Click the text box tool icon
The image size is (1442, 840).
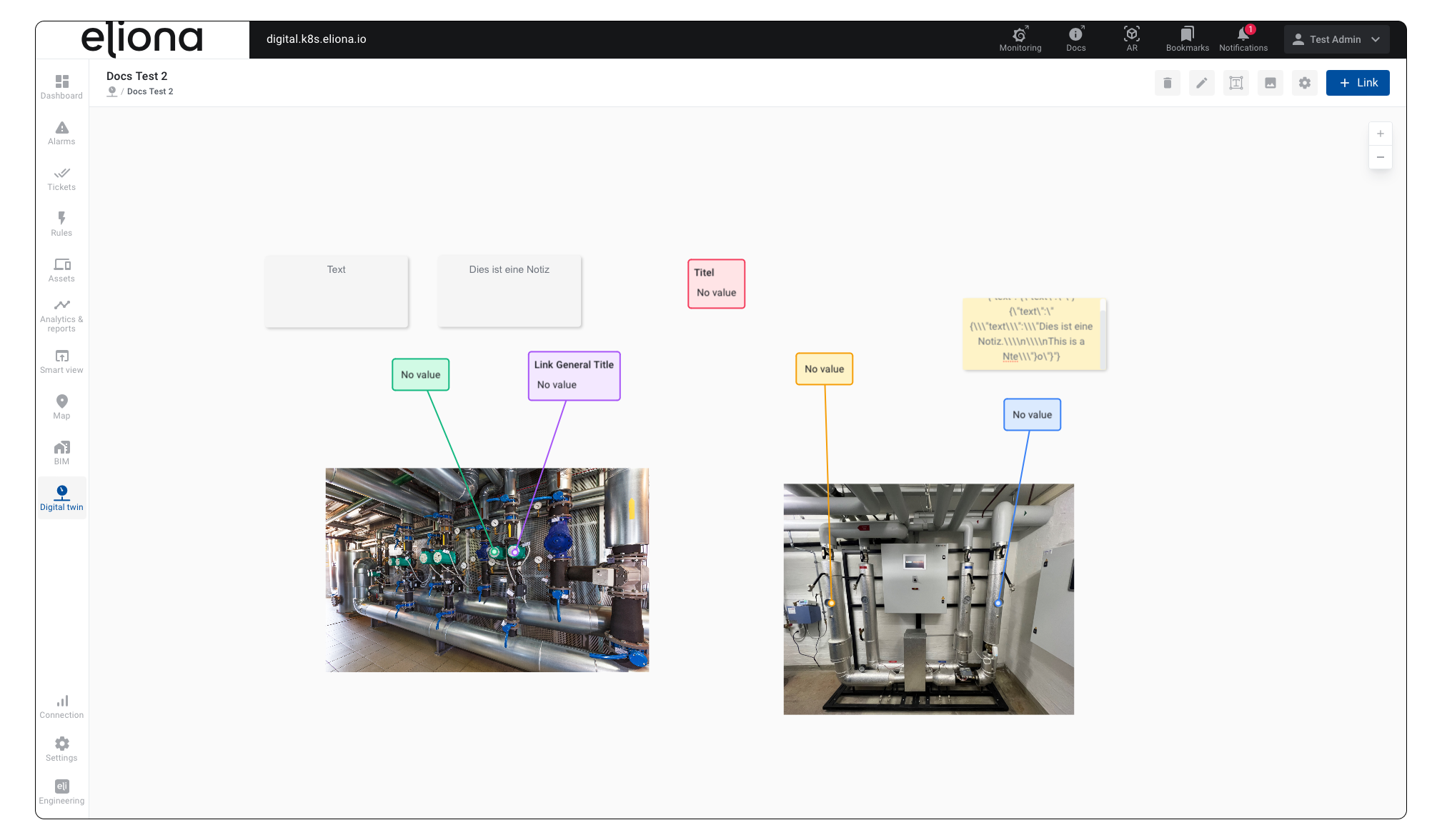coord(1235,83)
